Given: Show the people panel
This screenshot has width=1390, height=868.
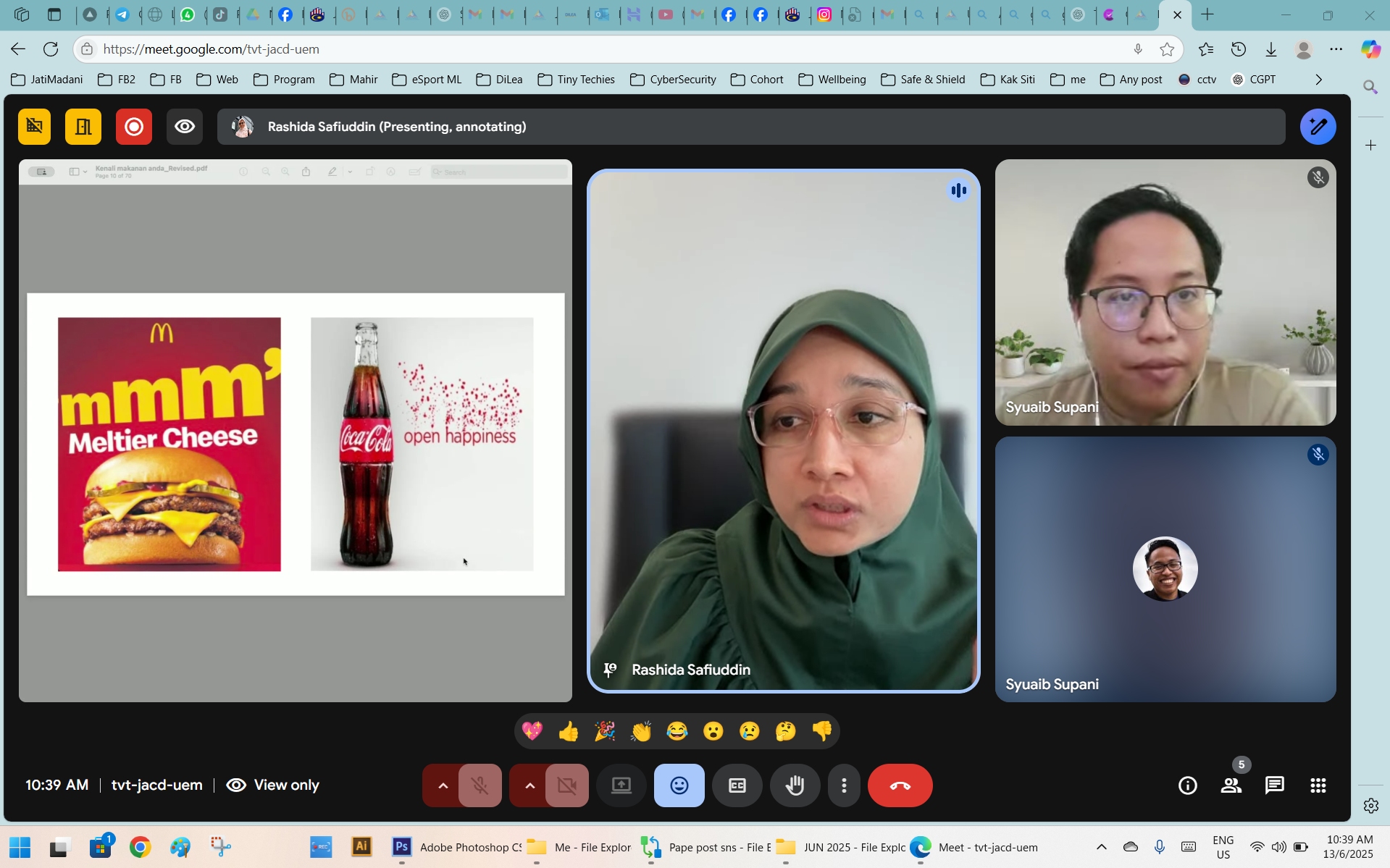Looking at the screenshot, I should 1231,785.
